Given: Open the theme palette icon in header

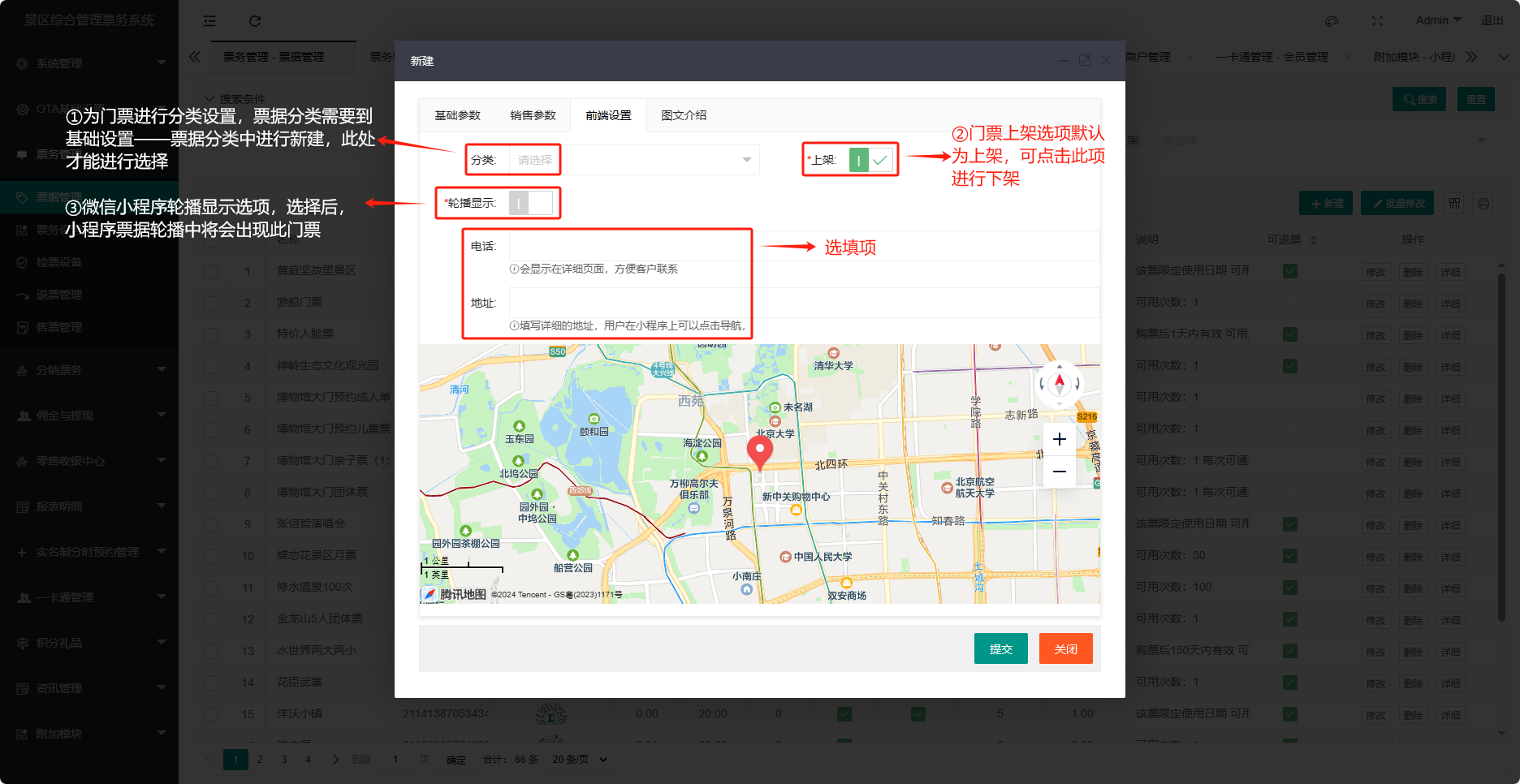Looking at the screenshot, I should click(1332, 21).
